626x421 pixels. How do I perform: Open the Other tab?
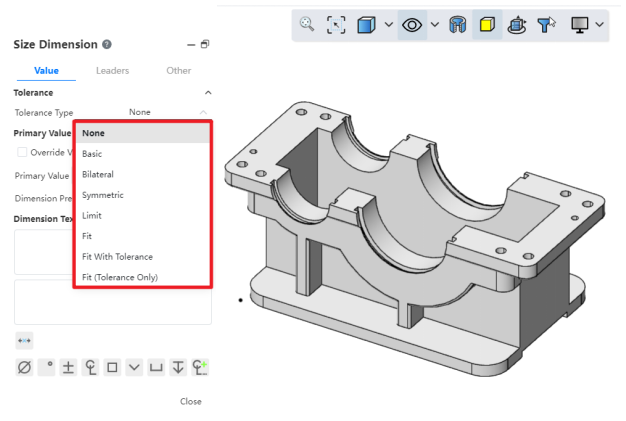pyautogui.click(x=179, y=71)
